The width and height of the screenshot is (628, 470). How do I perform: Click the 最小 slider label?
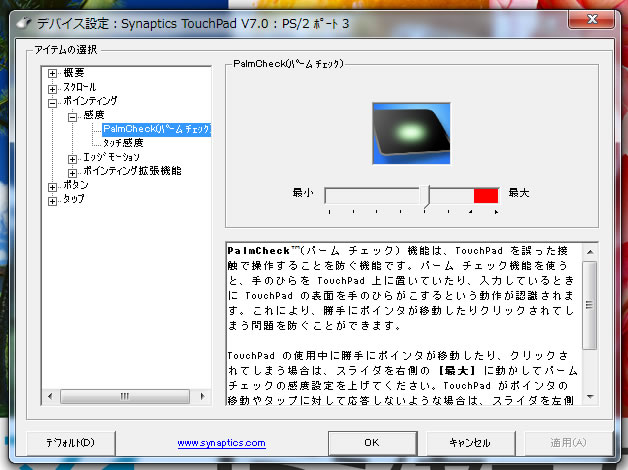pos(302,193)
